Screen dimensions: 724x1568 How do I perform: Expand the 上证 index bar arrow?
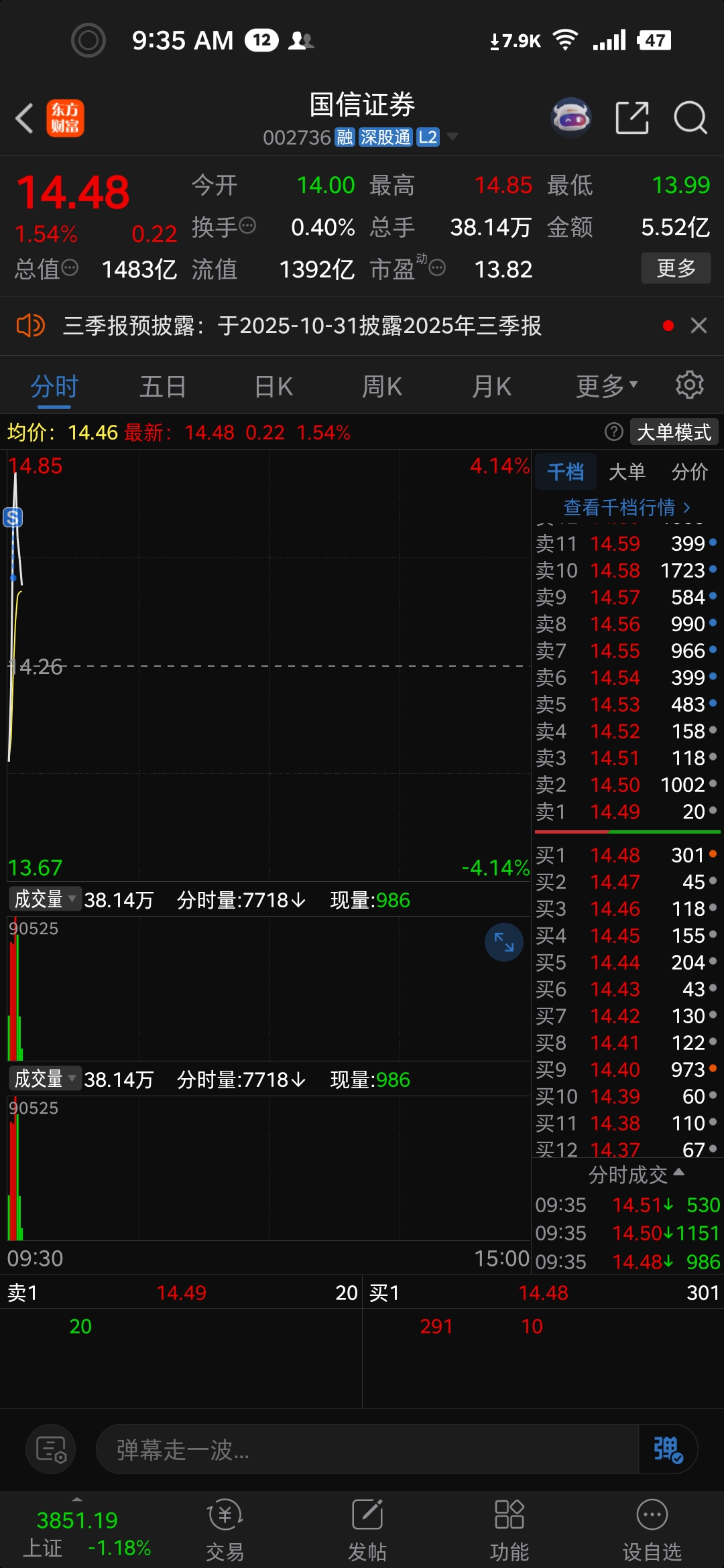pyautogui.click(x=77, y=1499)
